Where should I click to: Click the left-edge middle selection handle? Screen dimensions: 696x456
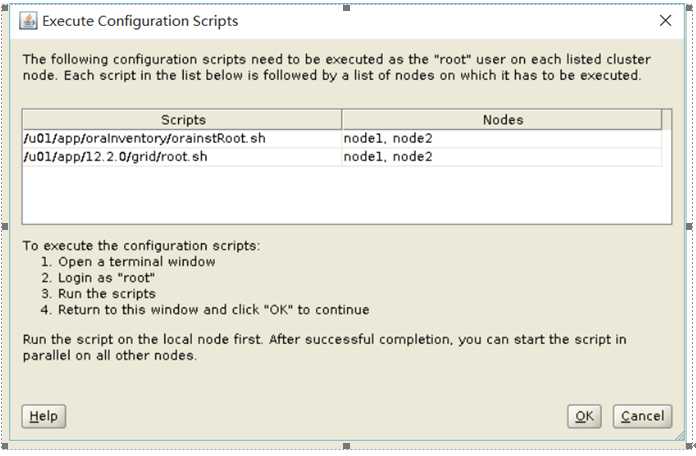(5, 226)
